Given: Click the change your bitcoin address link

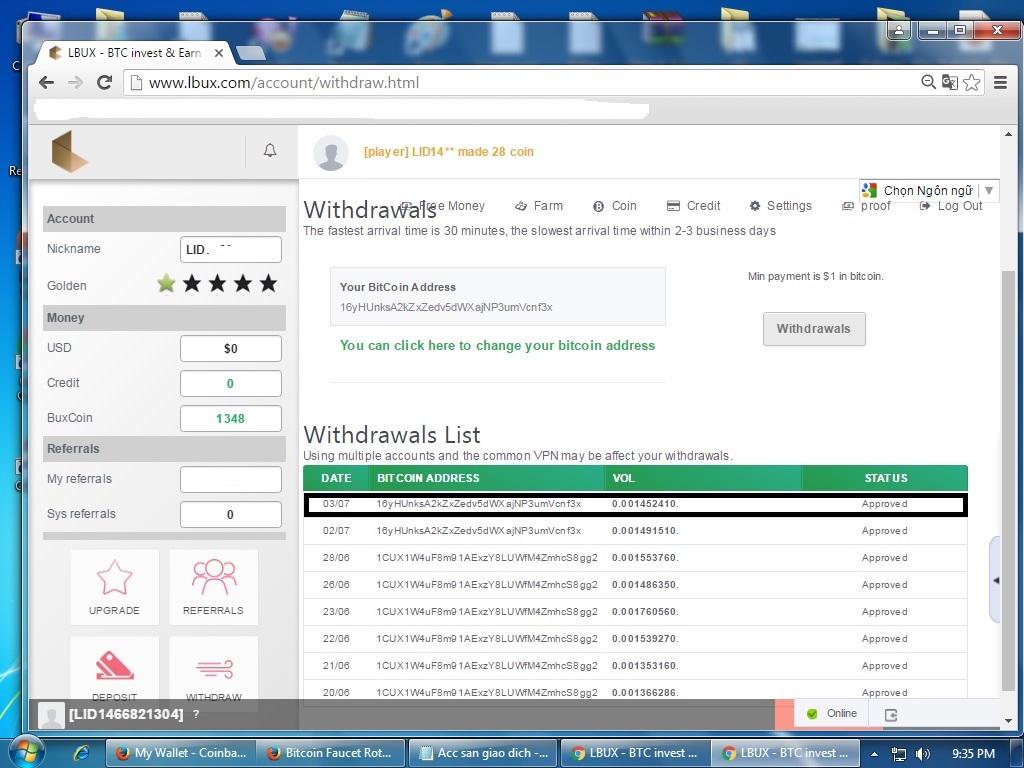Looking at the screenshot, I should click(x=497, y=345).
